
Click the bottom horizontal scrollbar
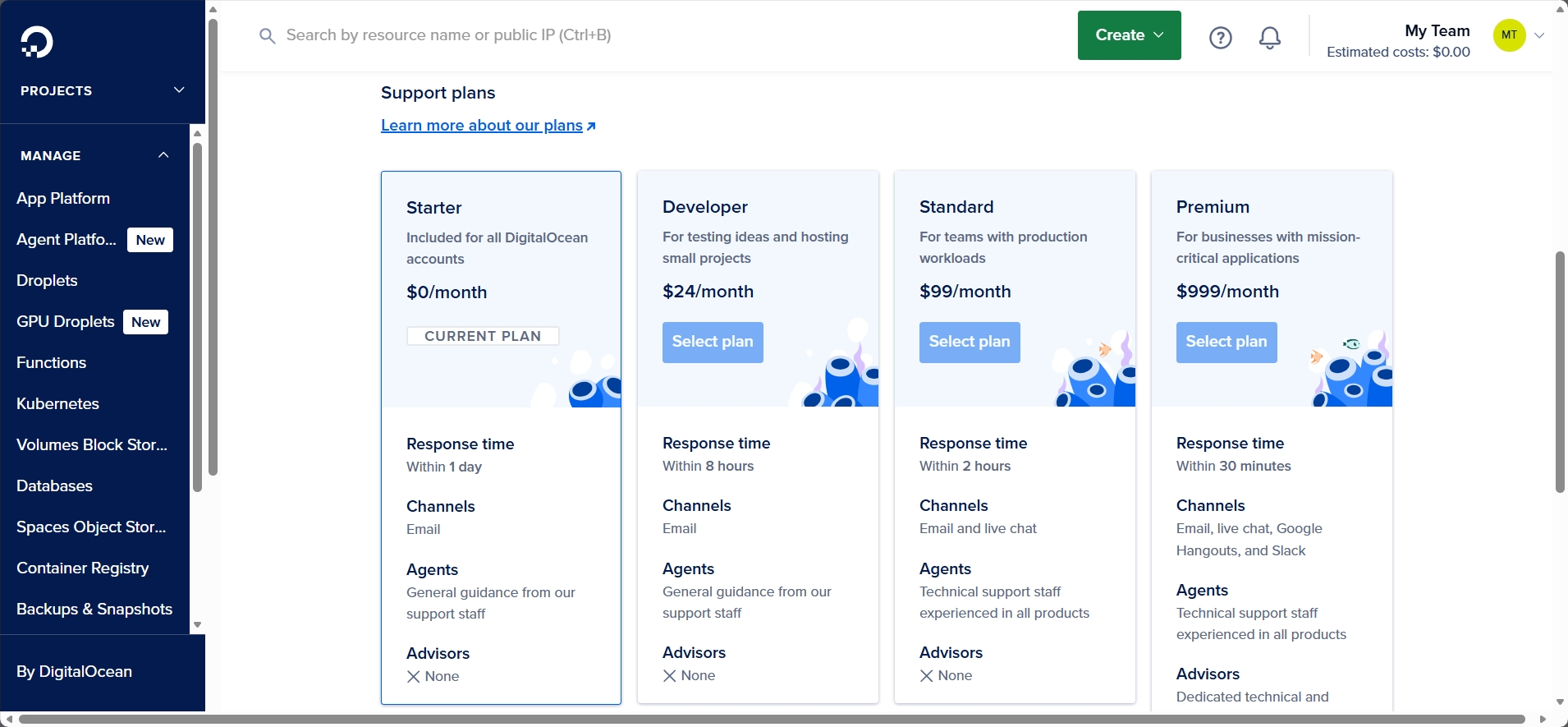[772, 720]
